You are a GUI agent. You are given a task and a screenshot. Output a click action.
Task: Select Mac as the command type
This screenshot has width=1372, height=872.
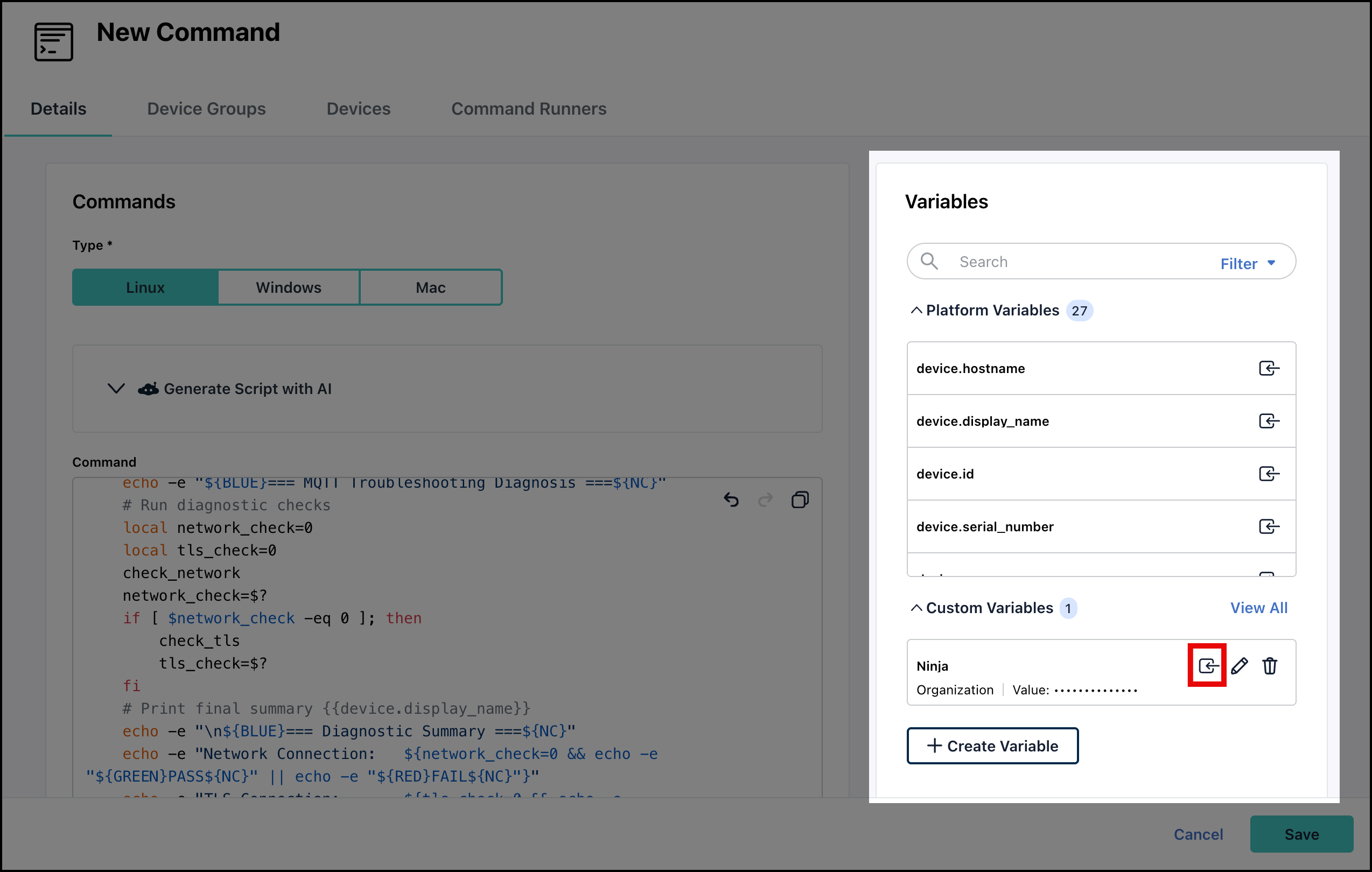(x=430, y=287)
